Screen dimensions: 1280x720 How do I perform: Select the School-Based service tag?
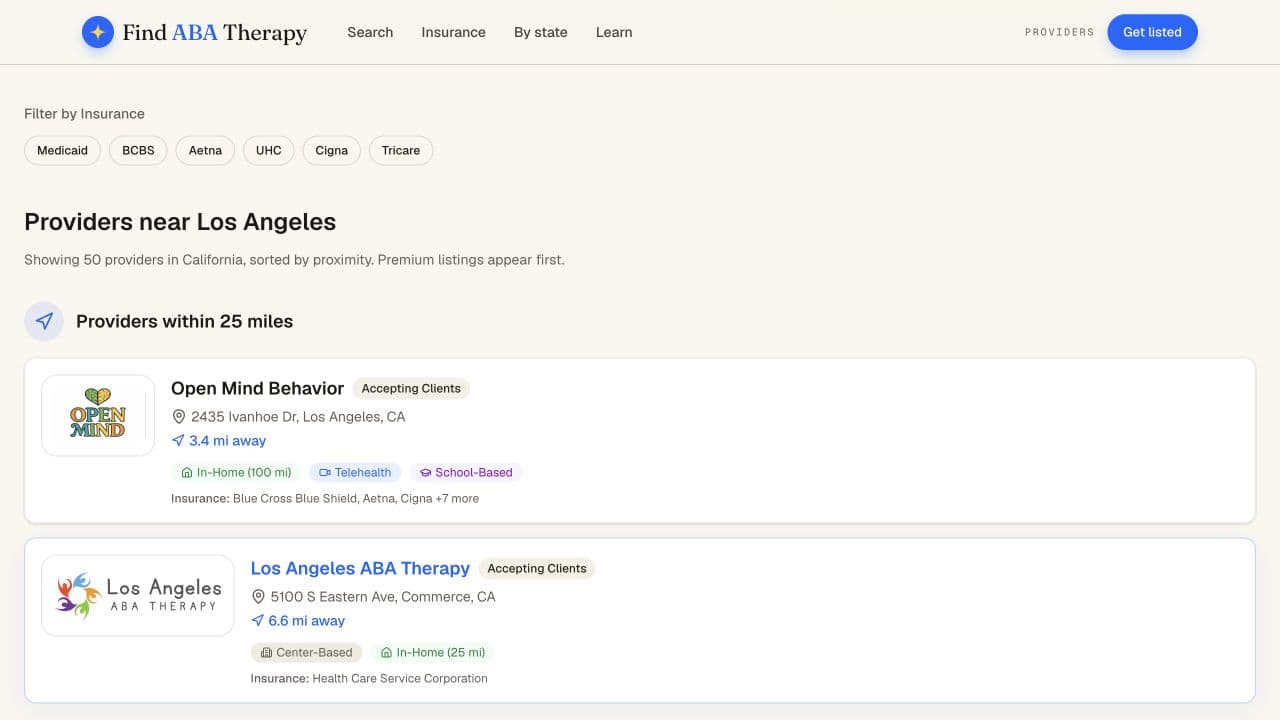pyautogui.click(x=466, y=472)
